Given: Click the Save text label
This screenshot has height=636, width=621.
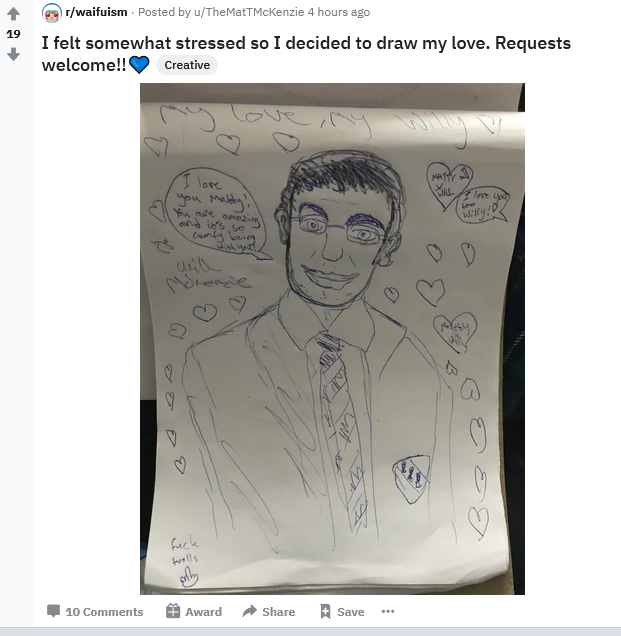Looking at the screenshot, I should [351, 612].
